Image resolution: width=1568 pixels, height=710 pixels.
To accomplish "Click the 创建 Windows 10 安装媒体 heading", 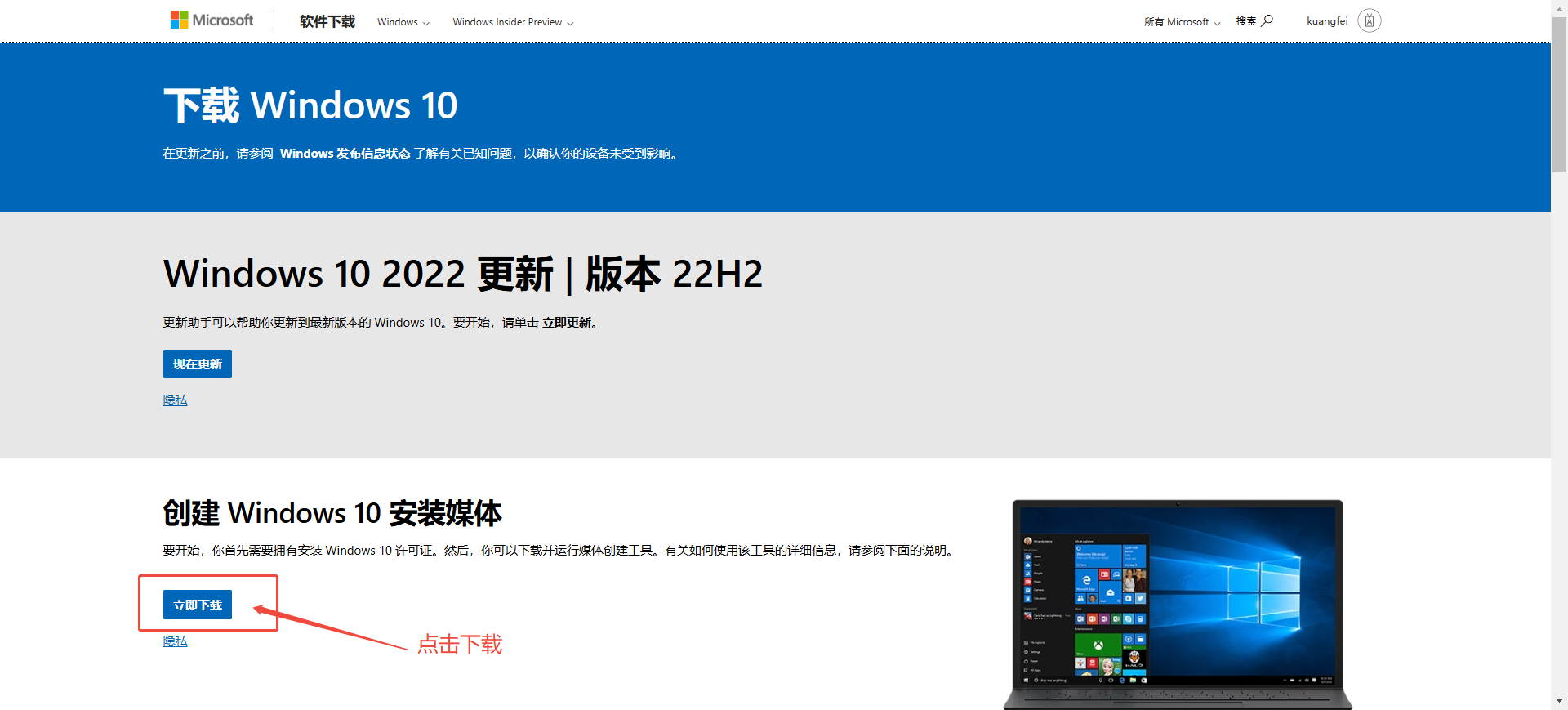I will tap(332, 513).
